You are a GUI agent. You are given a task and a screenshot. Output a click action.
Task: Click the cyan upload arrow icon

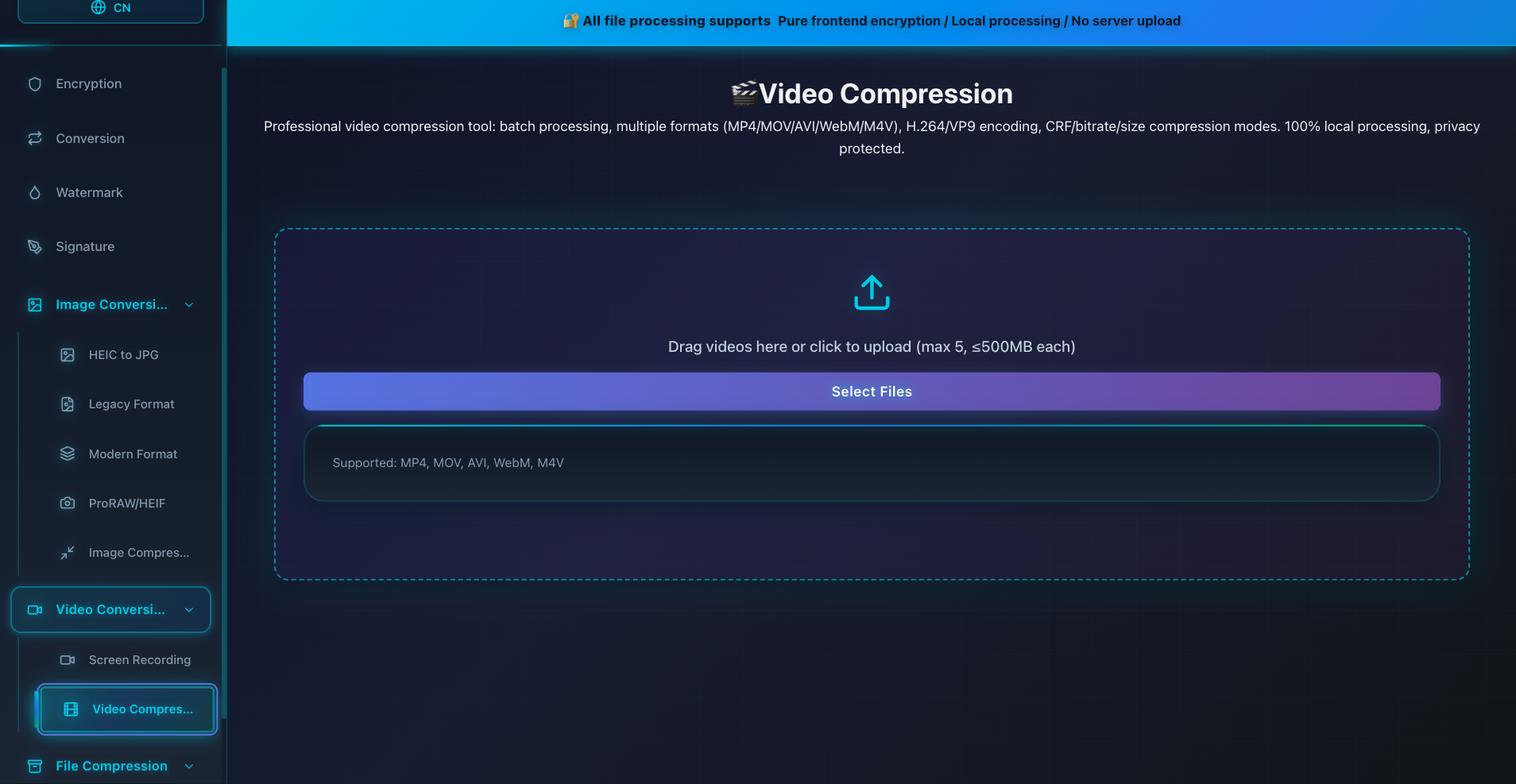[x=872, y=292]
